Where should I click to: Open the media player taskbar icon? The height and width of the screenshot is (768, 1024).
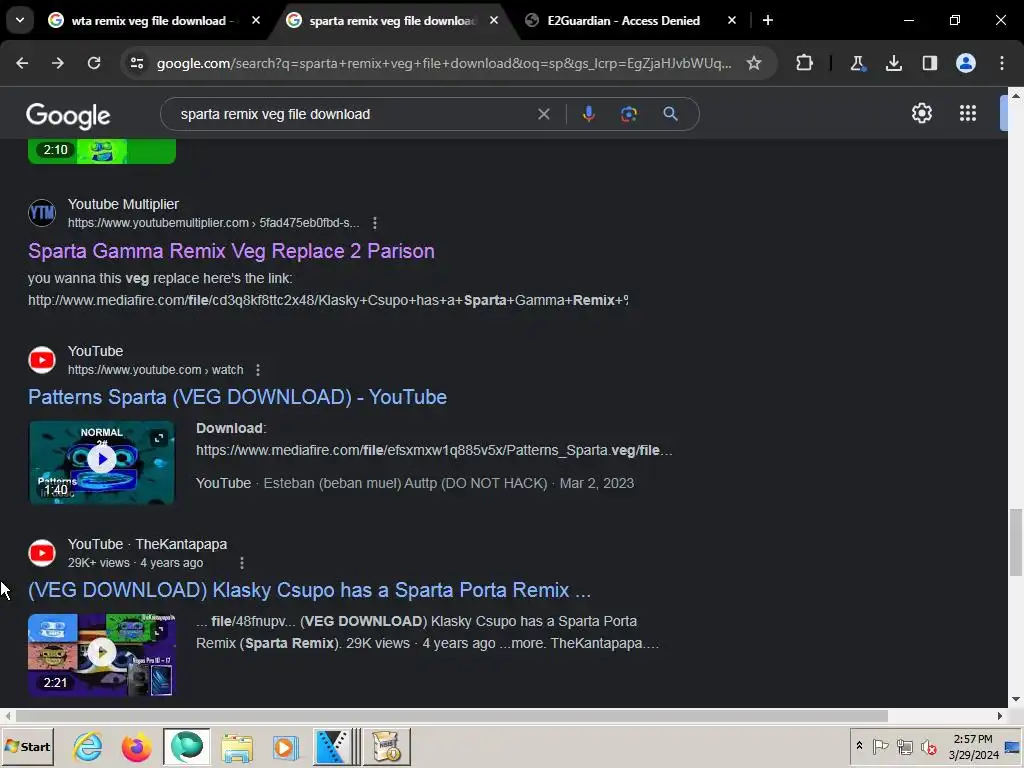coord(285,746)
